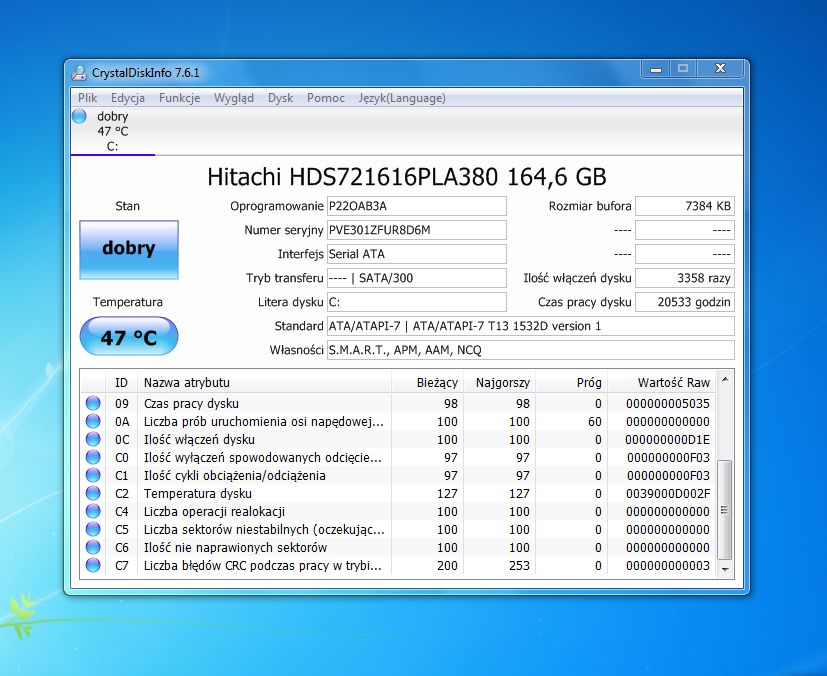Click the ID column header
This screenshot has height=676, width=827.
[121, 382]
